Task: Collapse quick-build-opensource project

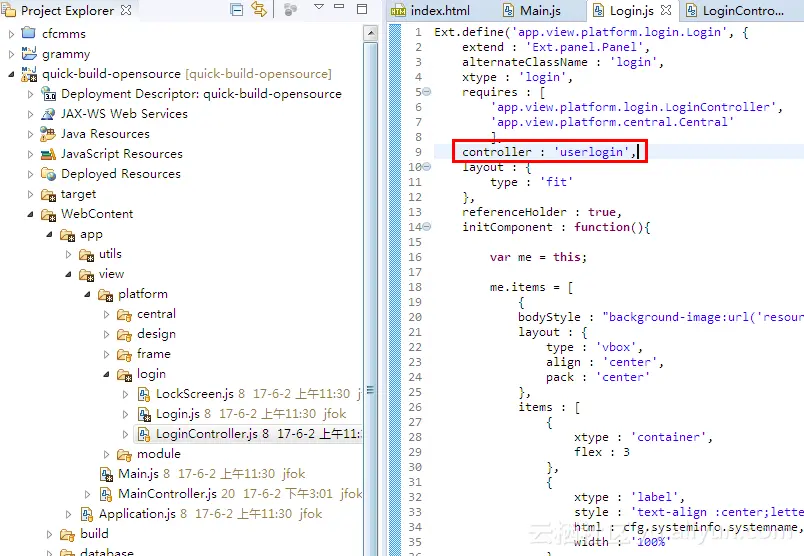Action: 11,74
